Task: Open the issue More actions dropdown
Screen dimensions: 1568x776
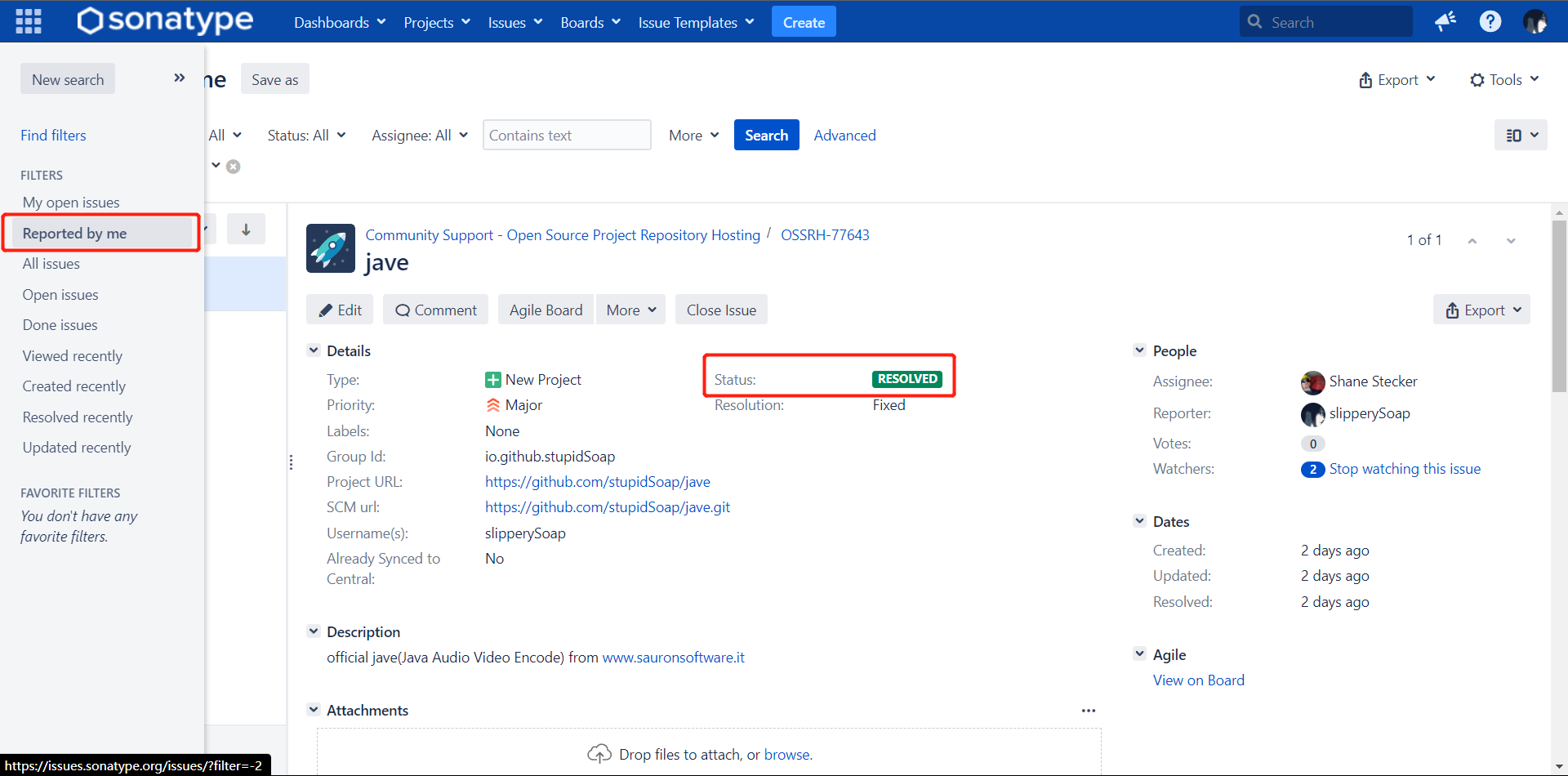Action: click(x=631, y=310)
